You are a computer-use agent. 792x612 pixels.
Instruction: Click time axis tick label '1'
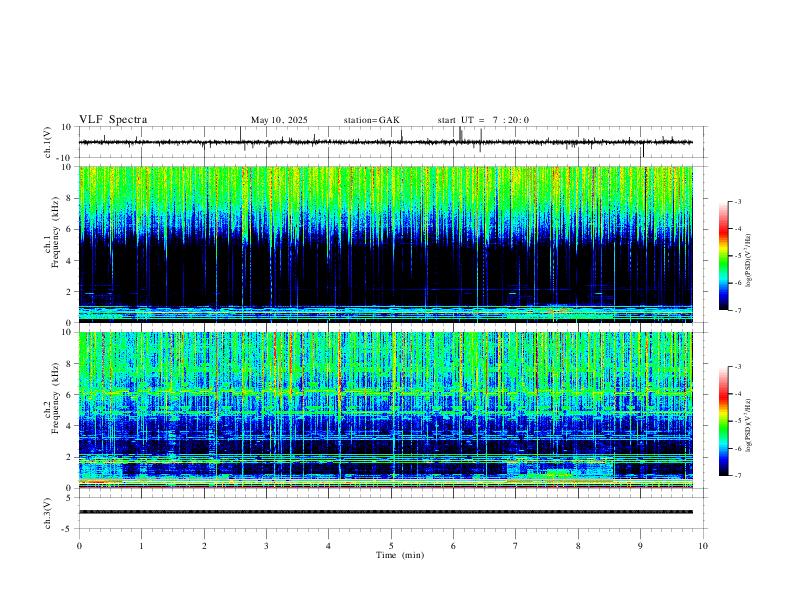pyautogui.click(x=142, y=546)
